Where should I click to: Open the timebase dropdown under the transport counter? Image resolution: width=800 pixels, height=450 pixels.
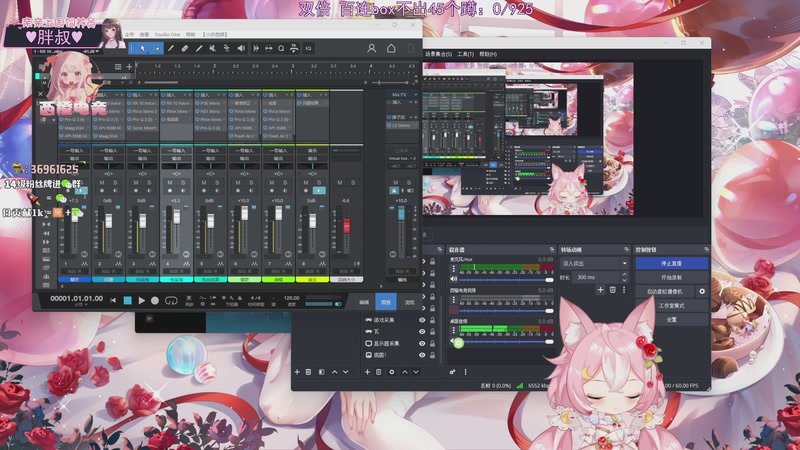click(x=80, y=305)
